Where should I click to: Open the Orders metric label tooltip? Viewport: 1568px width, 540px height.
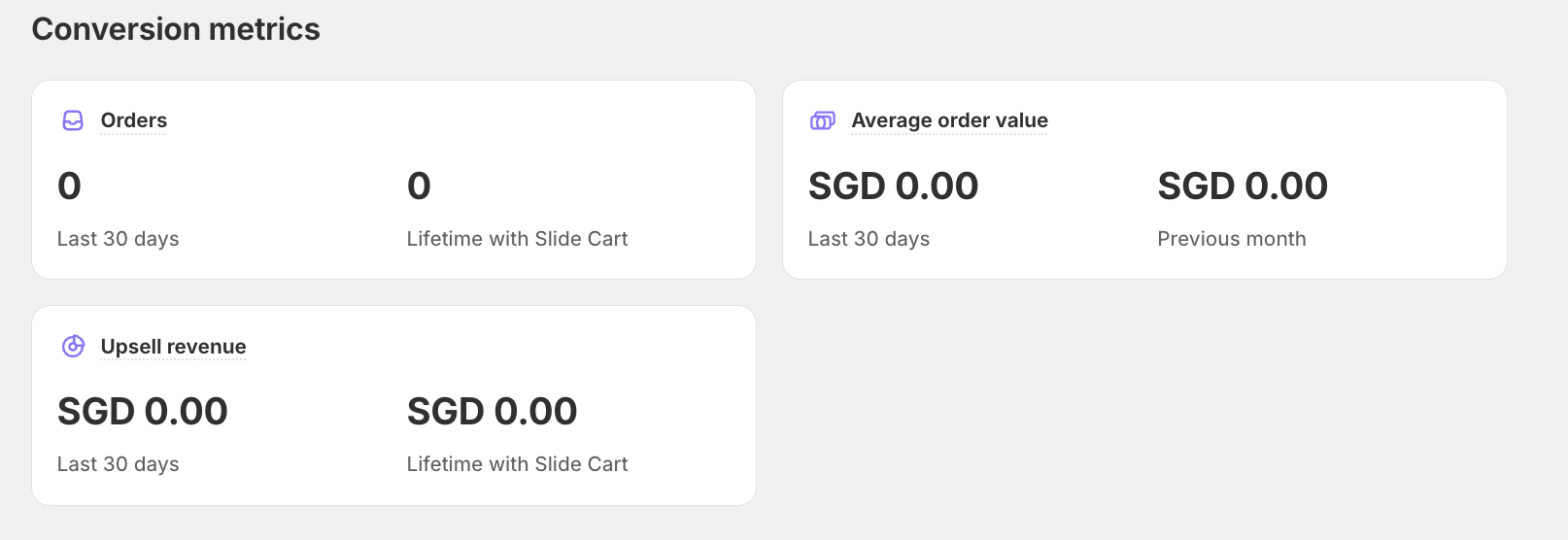[x=134, y=120]
